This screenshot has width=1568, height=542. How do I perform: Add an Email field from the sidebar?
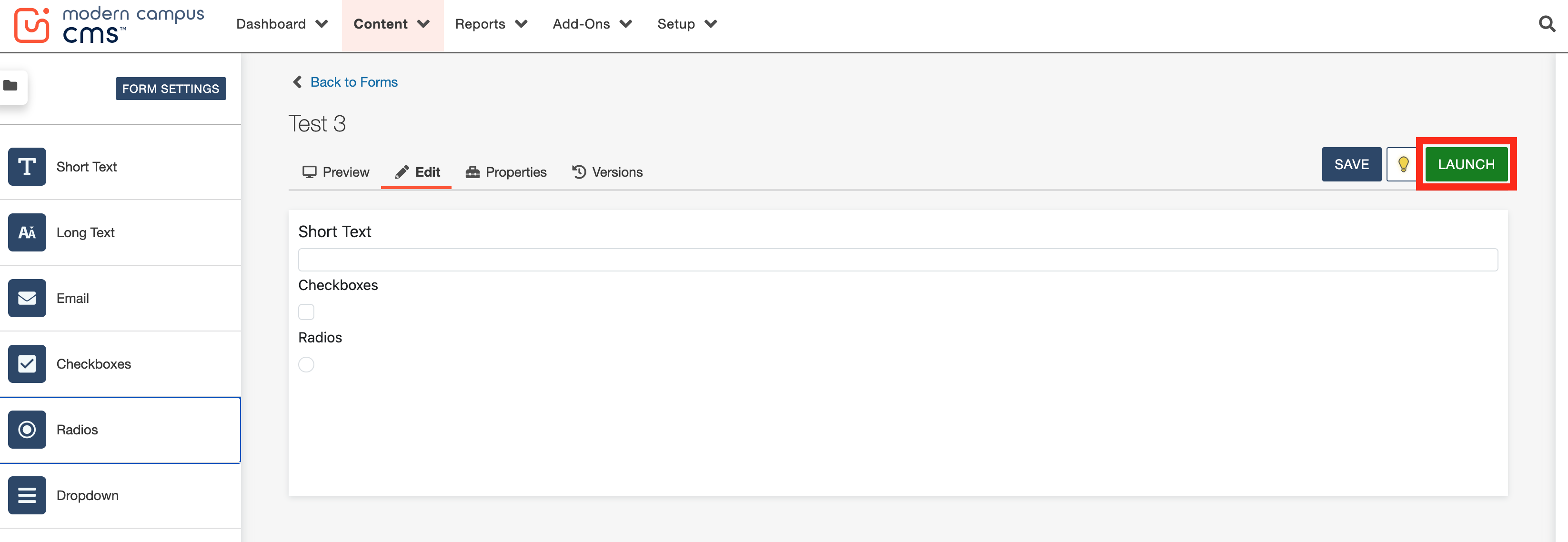click(x=73, y=298)
